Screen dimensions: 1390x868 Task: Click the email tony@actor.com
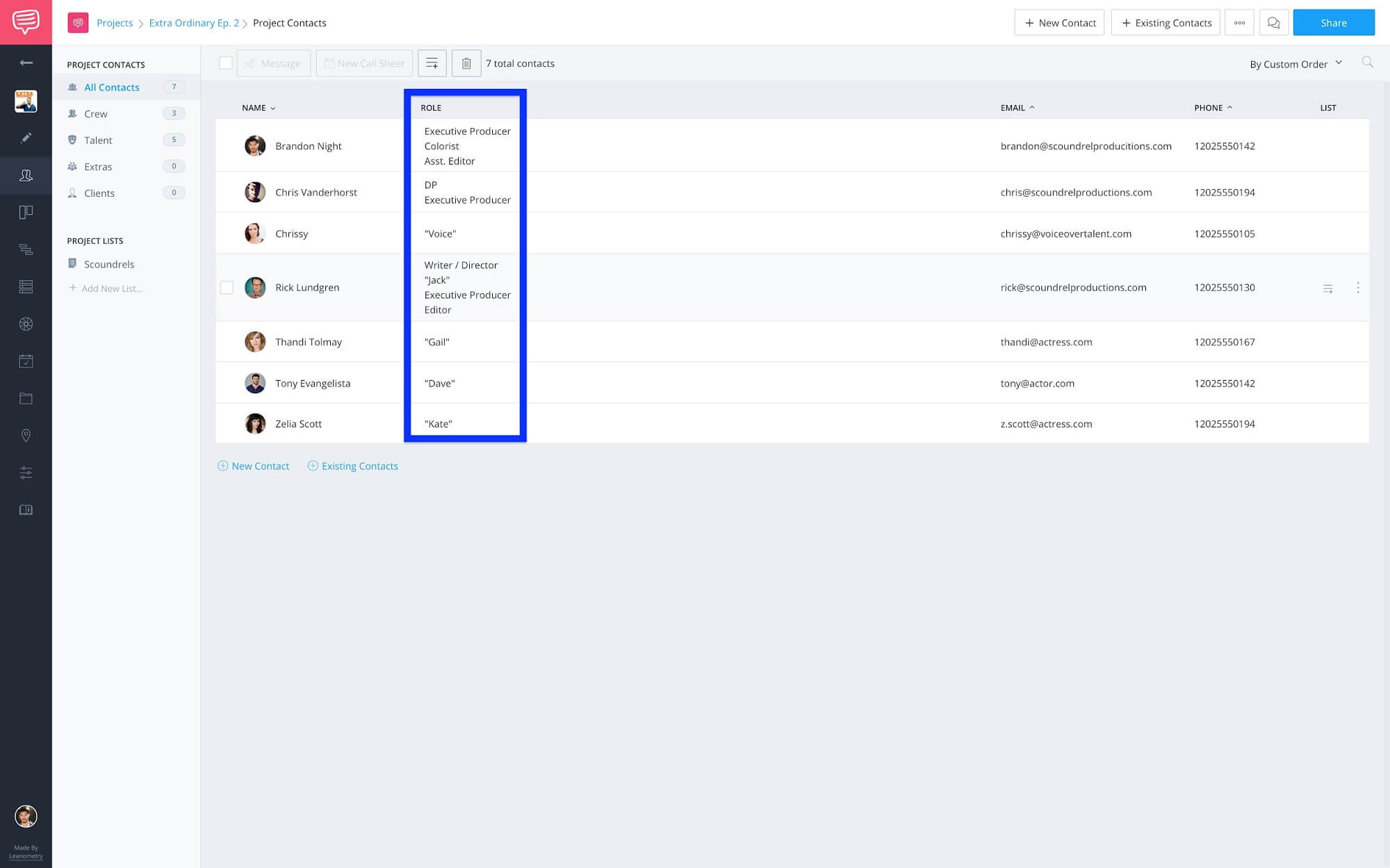1037,383
